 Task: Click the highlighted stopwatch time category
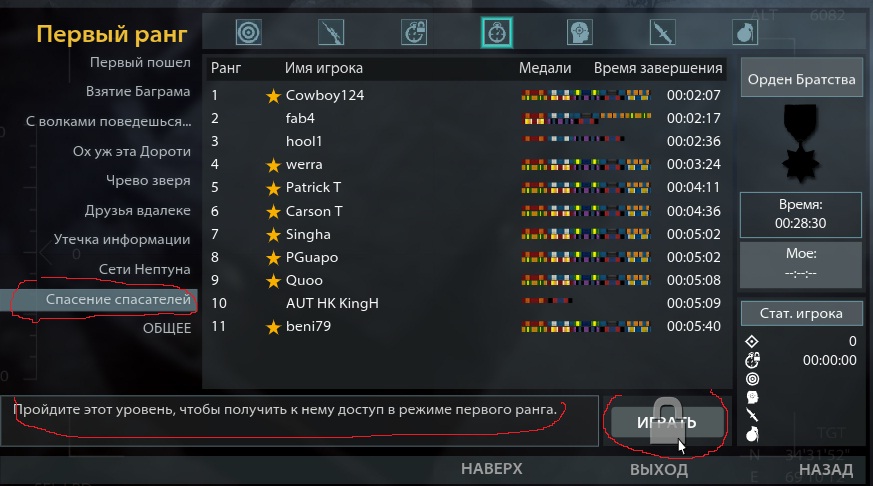point(497,32)
